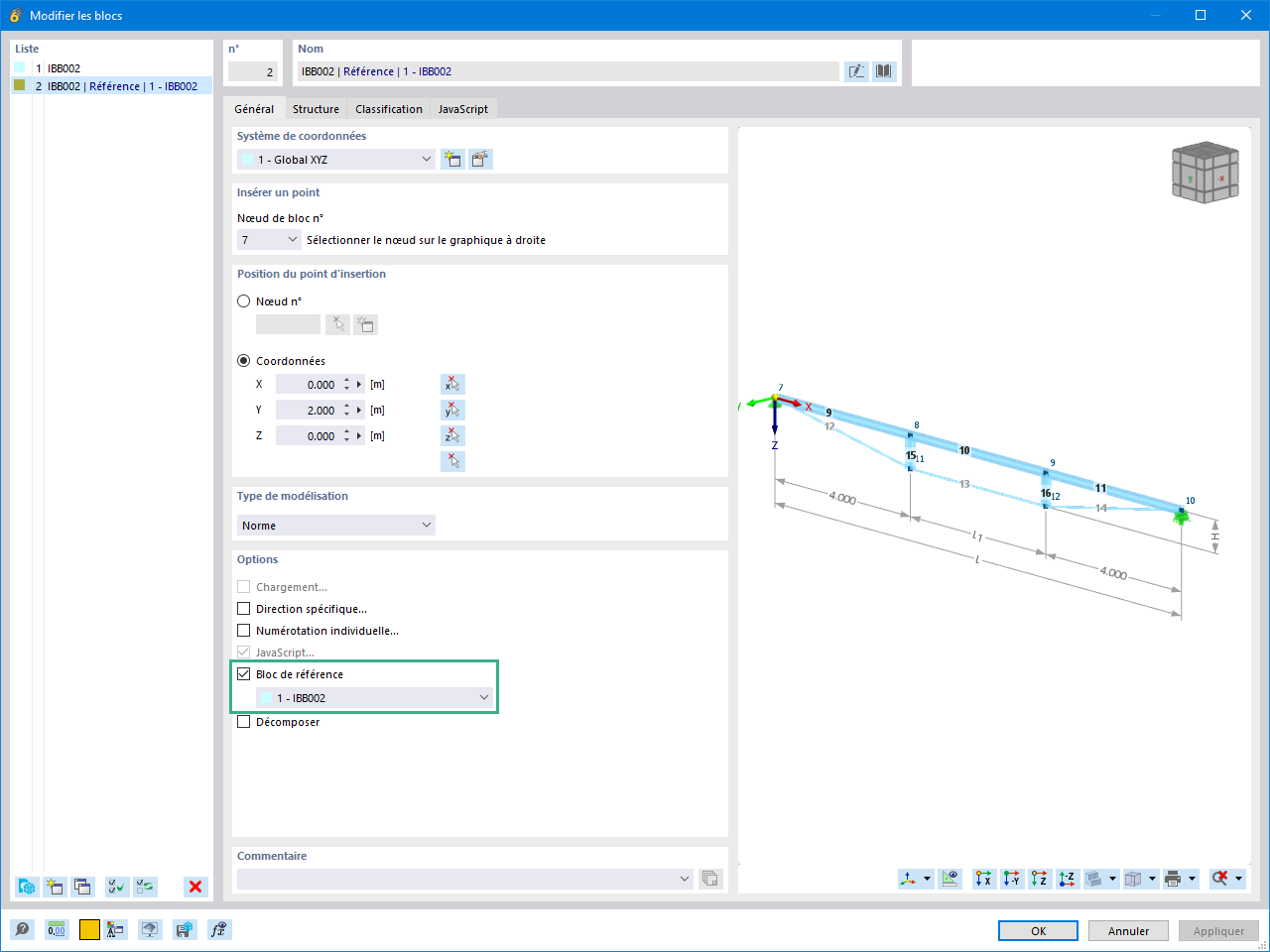This screenshot has height=952, width=1270.
Task: Set the view in -Y direction
Action: tap(1012, 879)
